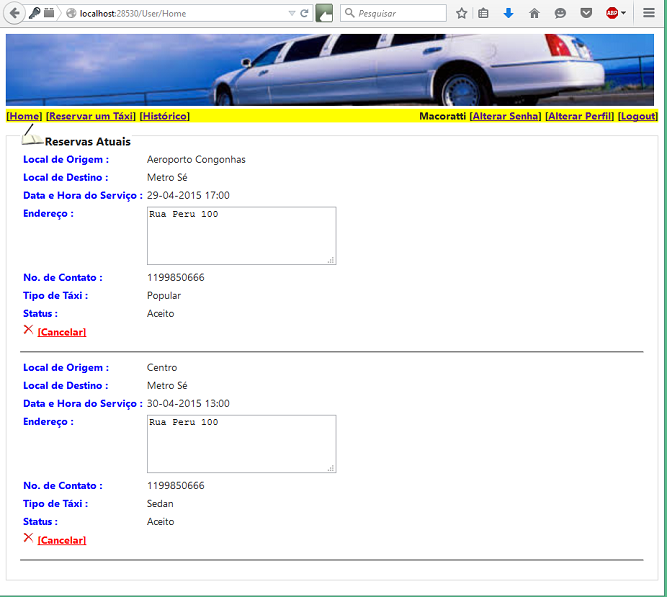Click red X icon of the Sedan taxi booking
Screen dimensions: 667x597
pyautogui.click(x=28, y=537)
